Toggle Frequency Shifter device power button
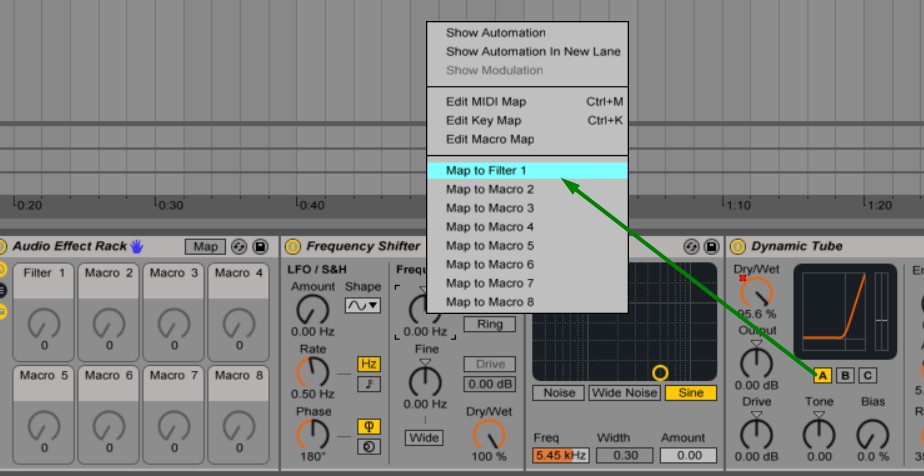The image size is (924, 476). [293, 247]
